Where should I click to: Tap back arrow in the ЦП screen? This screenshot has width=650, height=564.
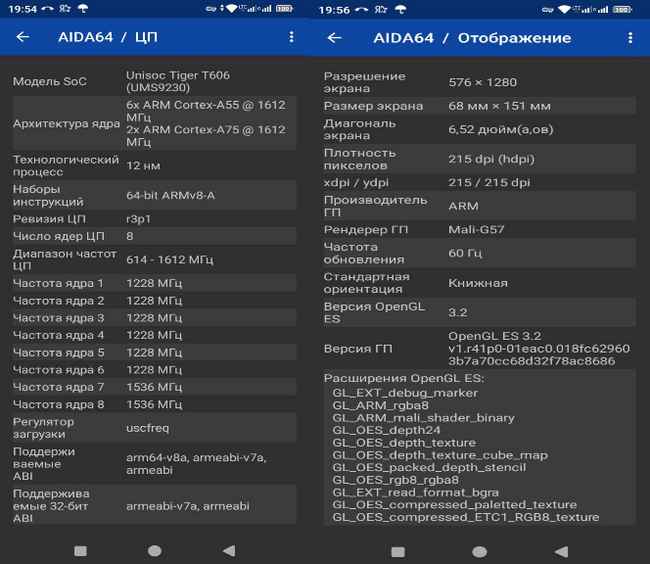[23, 37]
